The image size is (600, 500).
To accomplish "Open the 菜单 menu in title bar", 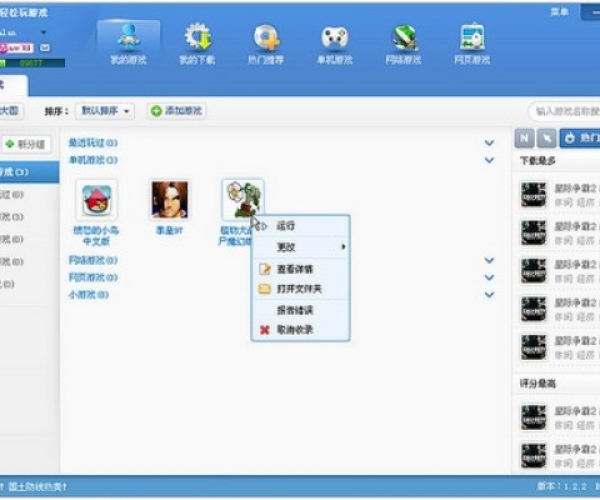I will click(559, 12).
